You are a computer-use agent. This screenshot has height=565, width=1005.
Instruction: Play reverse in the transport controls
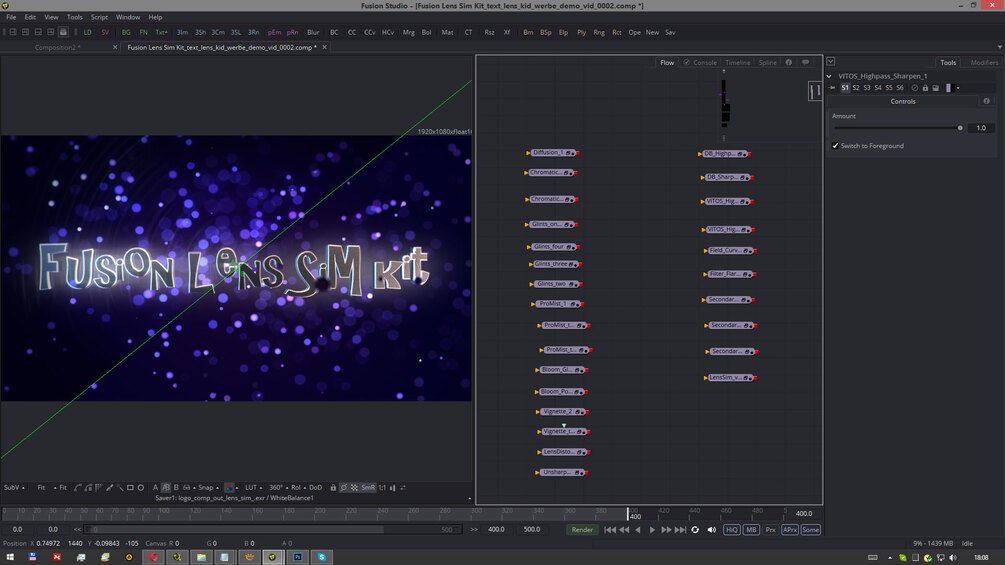[x=638, y=530]
